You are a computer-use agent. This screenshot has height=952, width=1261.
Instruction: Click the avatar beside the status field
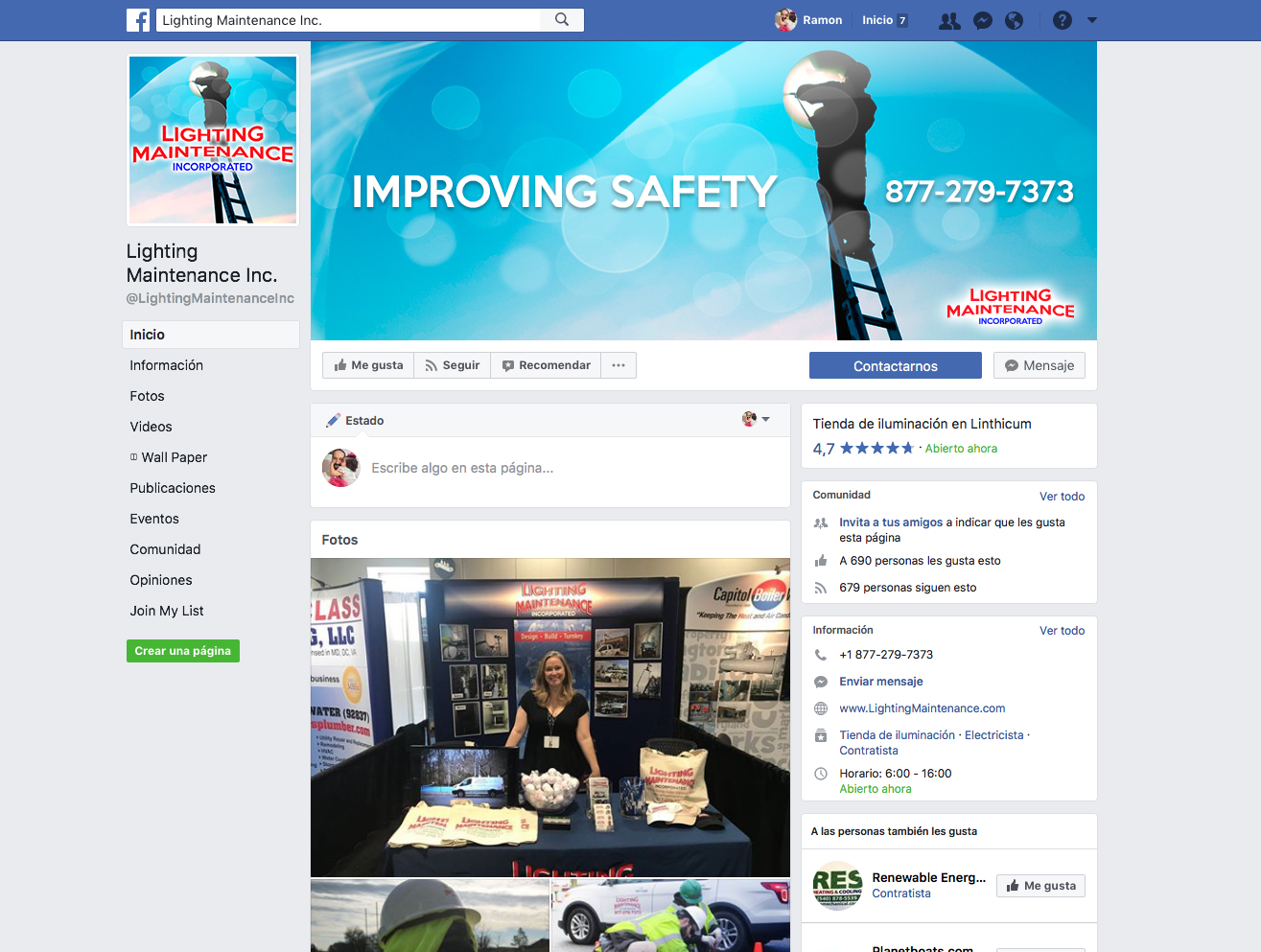pos(341,468)
